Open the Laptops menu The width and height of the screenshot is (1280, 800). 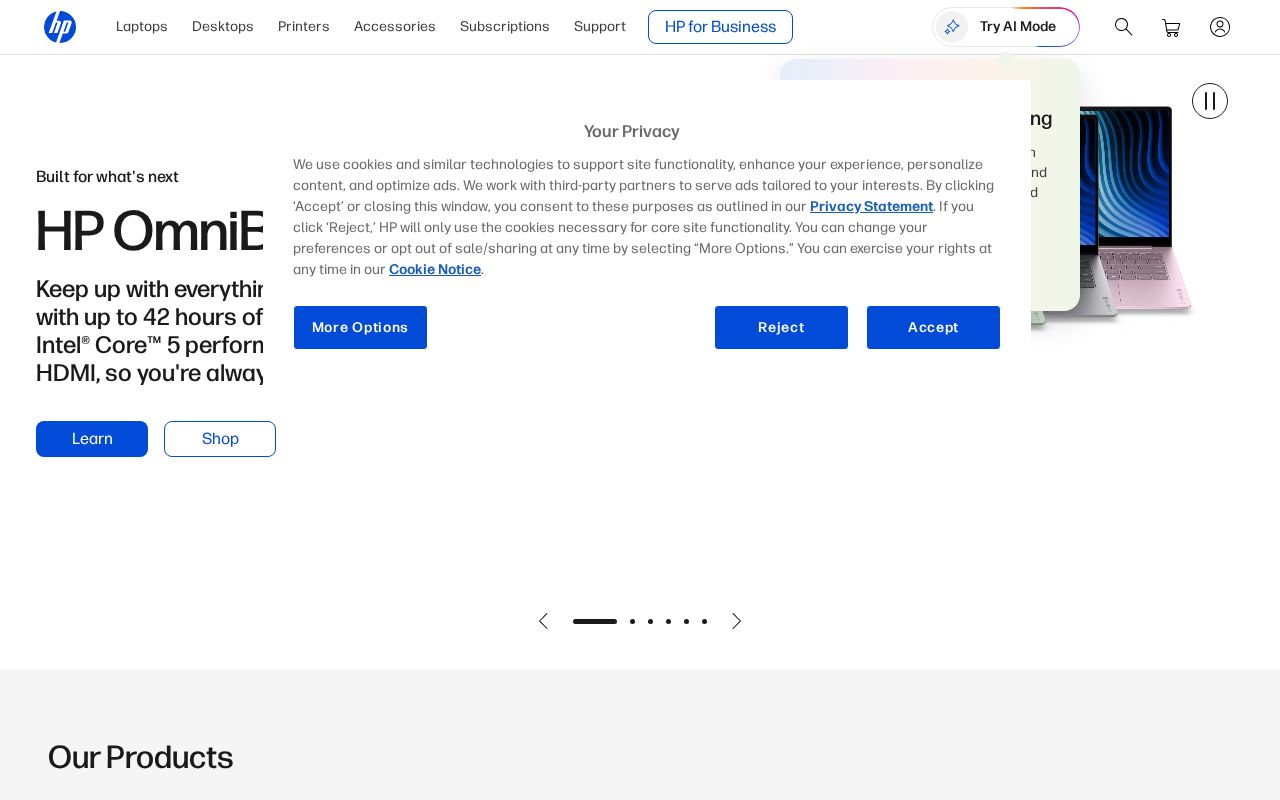tap(142, 27)
